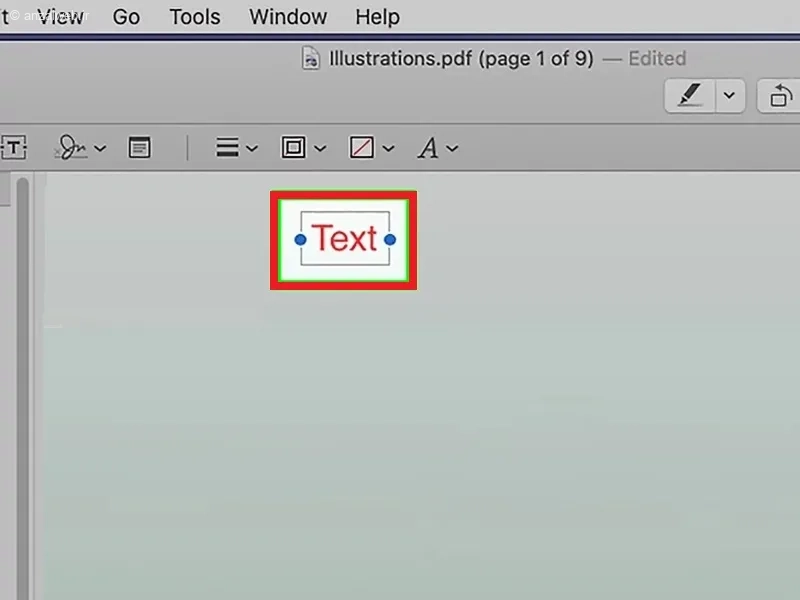Click the Fill Color swatch with red slash
The height and width of the screenshot is (600, 800).
point(362,148)
